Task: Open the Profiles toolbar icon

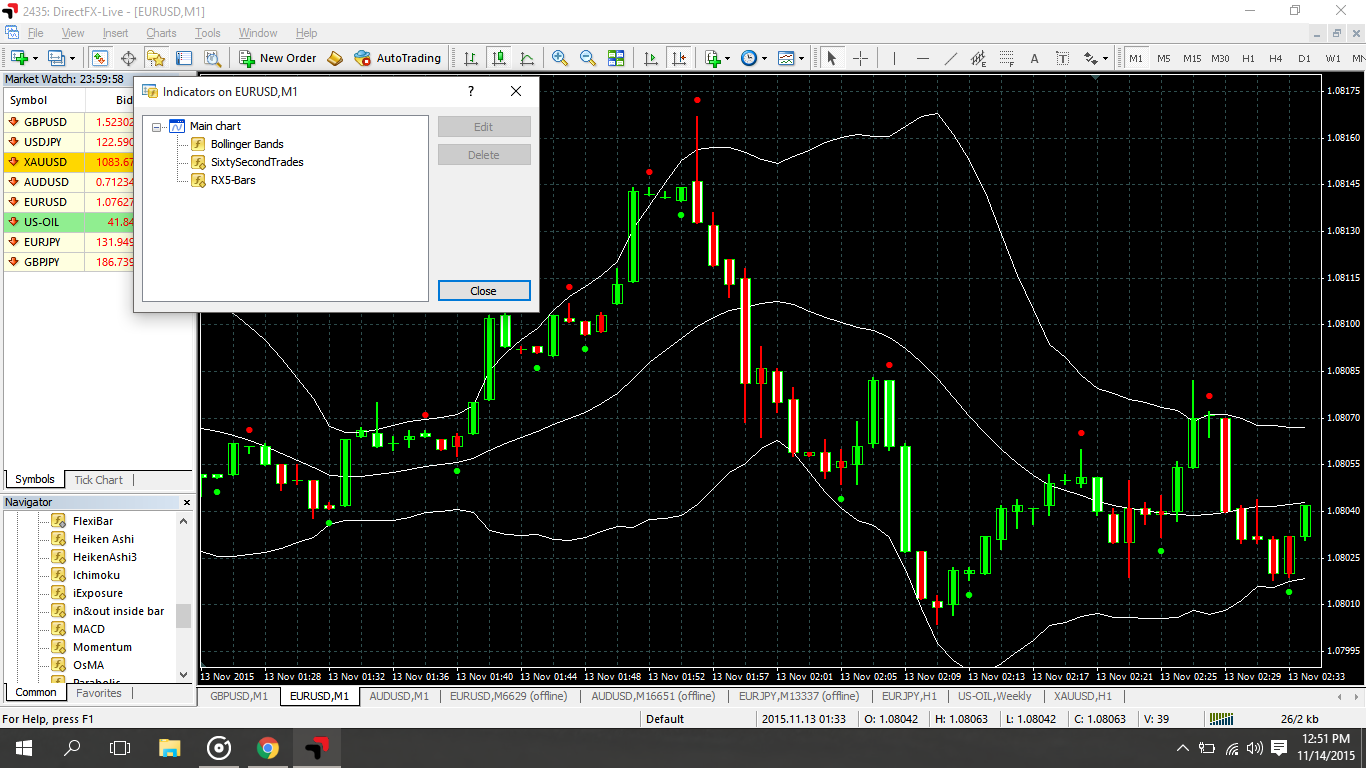Action: click(x=56, y=58)
